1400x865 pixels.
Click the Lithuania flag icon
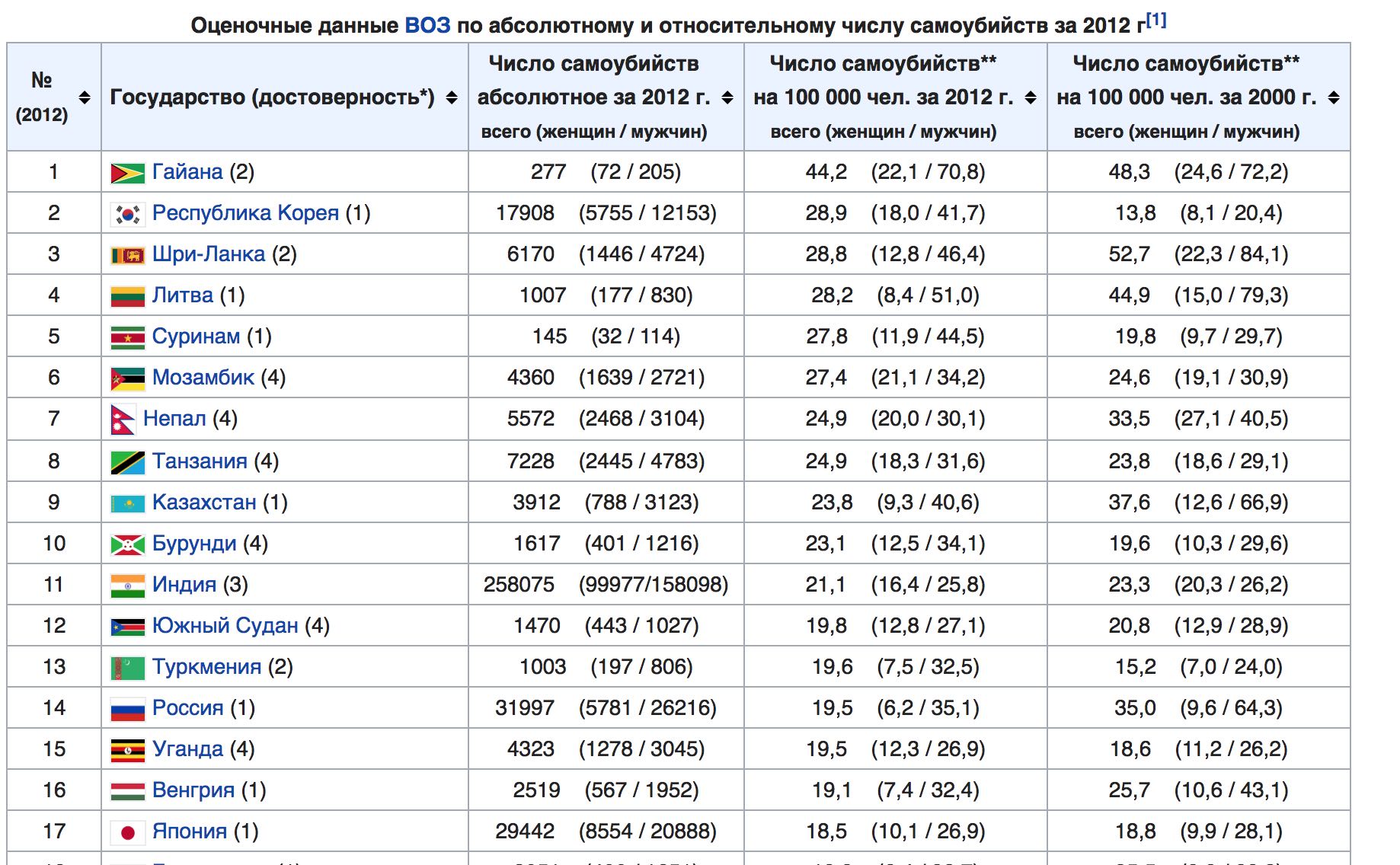click(127, 296)
